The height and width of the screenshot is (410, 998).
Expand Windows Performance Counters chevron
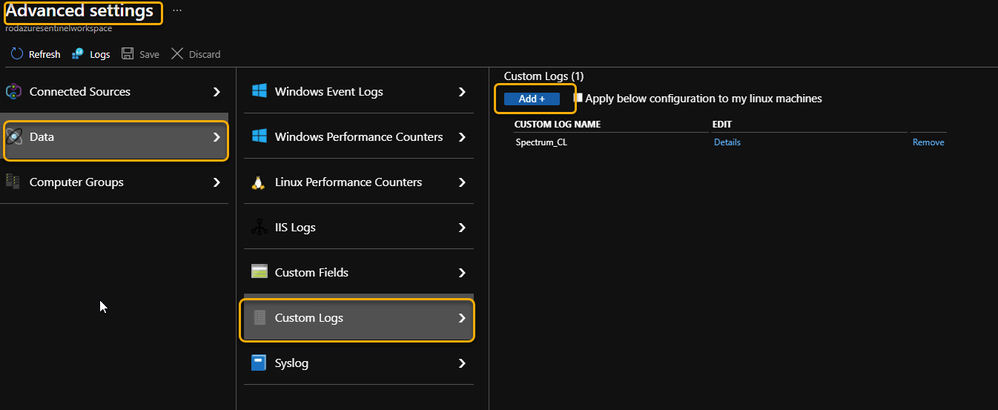[x=462, y=137]
